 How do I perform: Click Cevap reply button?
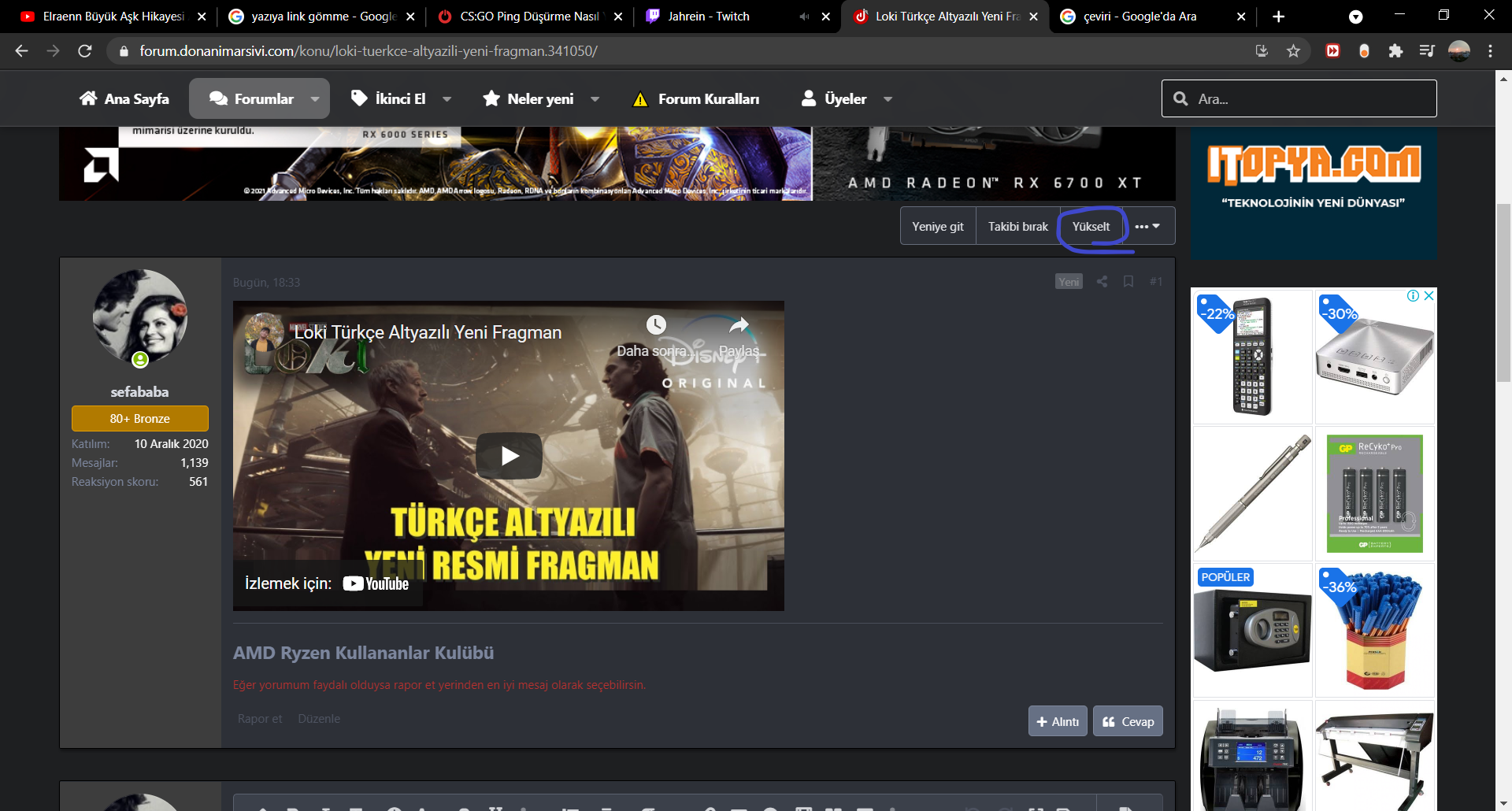pyautogui.click(x=1128, y=721)
